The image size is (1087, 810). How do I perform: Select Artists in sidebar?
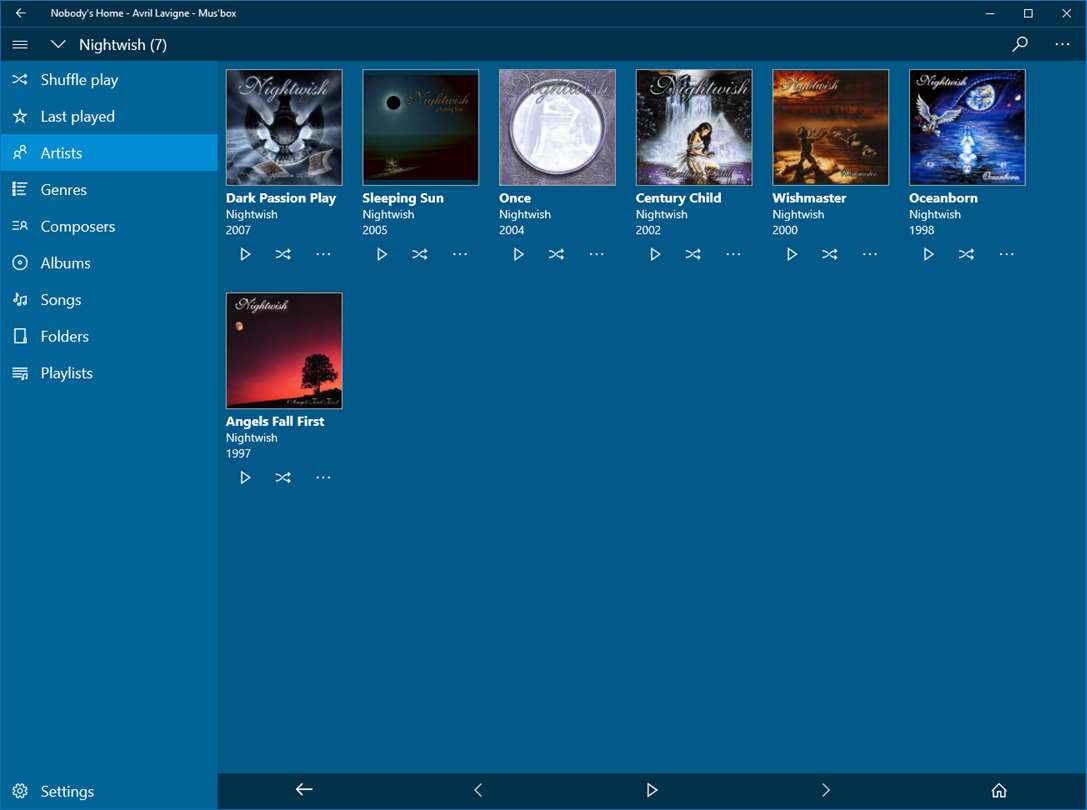pos(109,153)
